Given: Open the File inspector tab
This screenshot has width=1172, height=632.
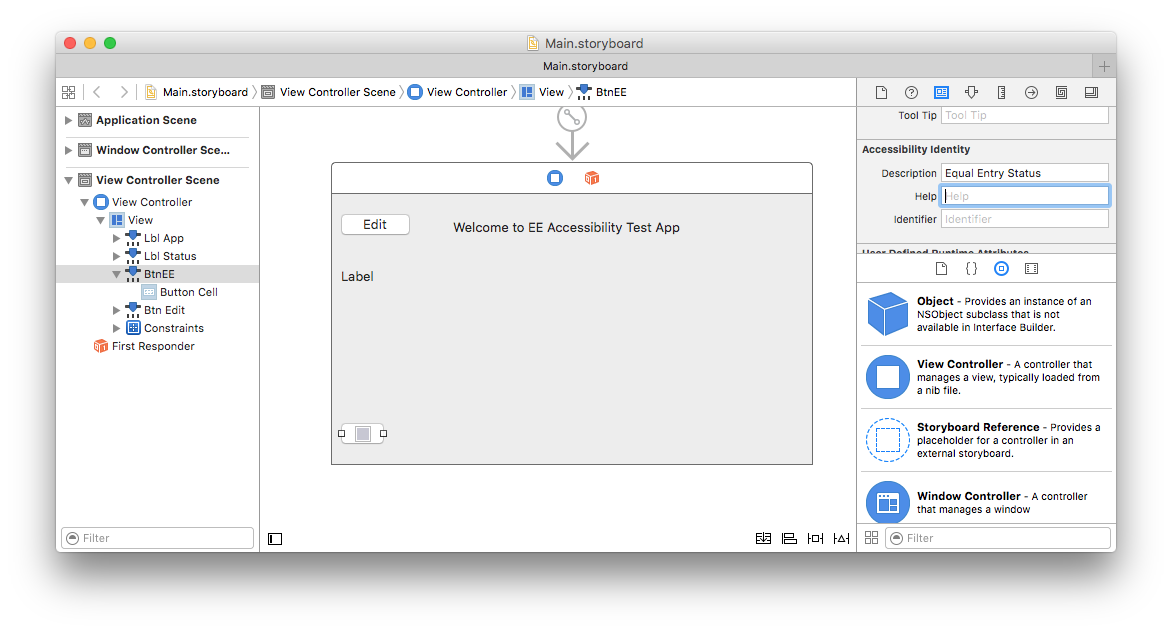Looking at the screenshot, I should [x=881, y=93].
